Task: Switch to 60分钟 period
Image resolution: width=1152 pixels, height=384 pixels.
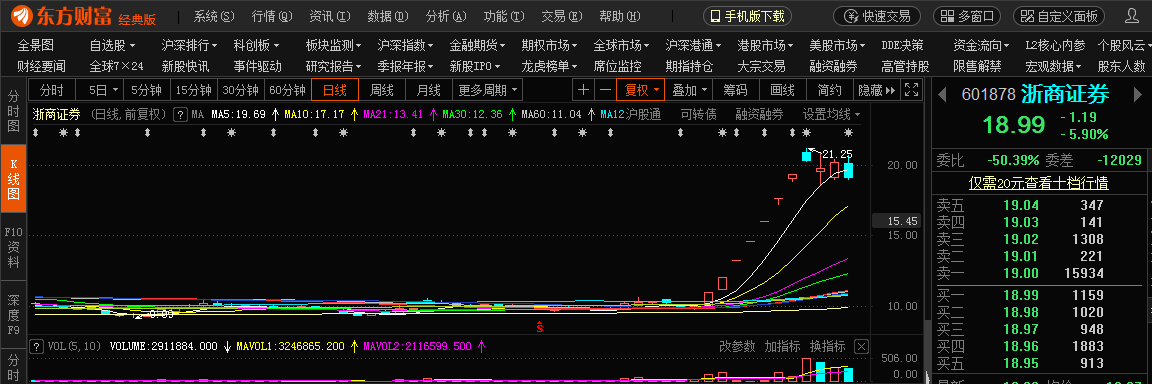Action: tap(287, 90)
